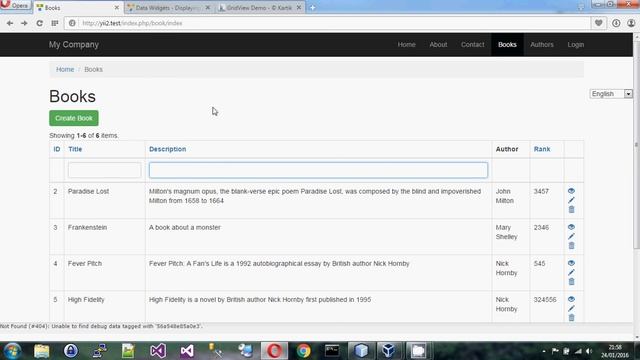640x360 pixels.
Task: Select the "A book about a monster" description
Action: (x=185, y=227)
